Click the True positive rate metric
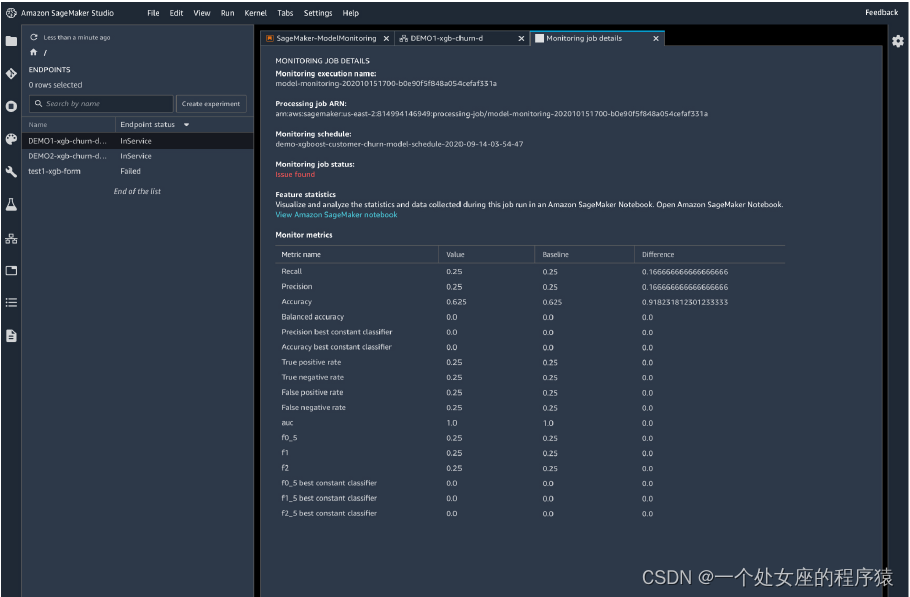The image size is (910, 597). click(x=311, y=362)
